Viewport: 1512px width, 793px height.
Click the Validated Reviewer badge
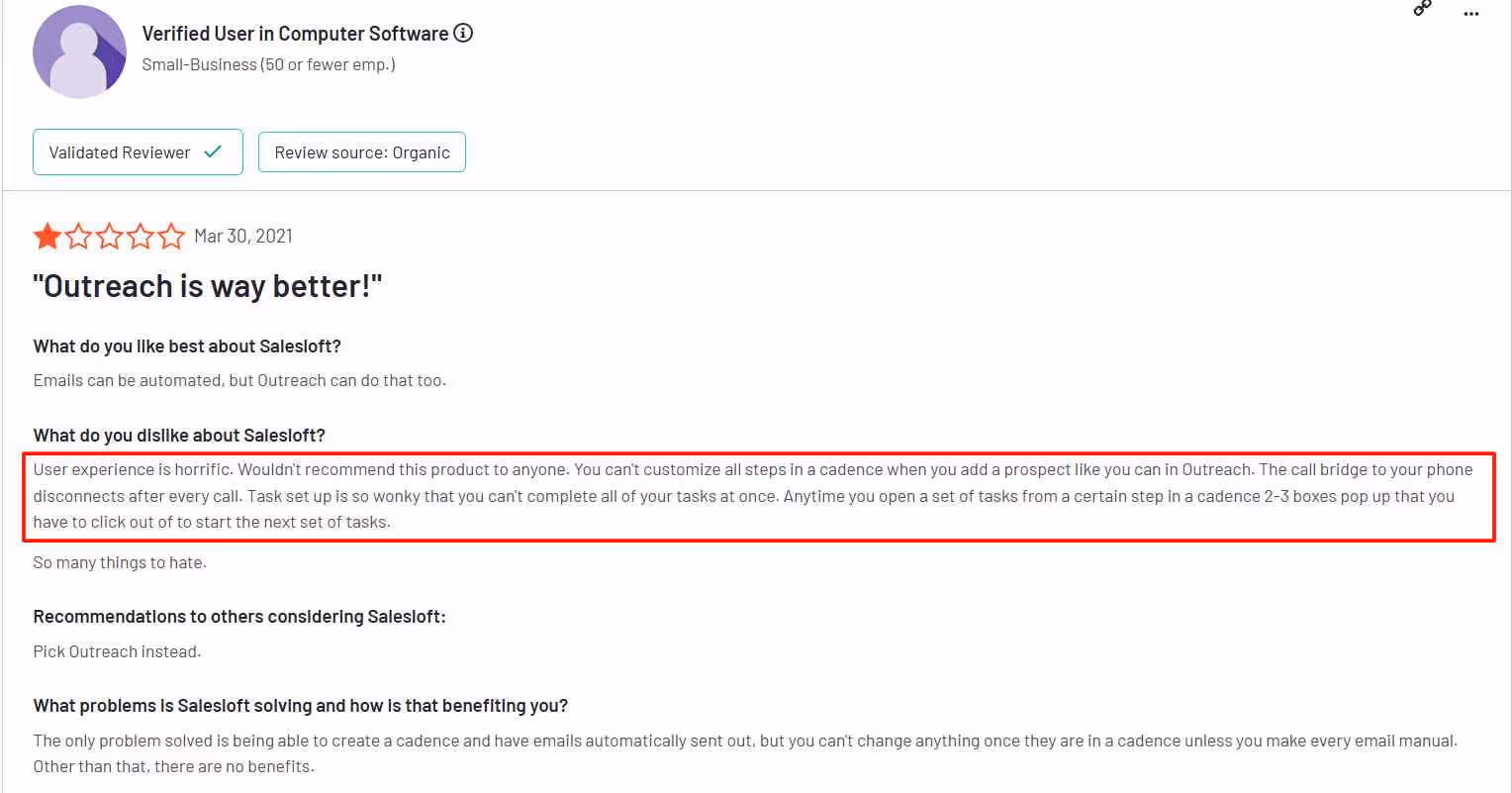[138, 151]
